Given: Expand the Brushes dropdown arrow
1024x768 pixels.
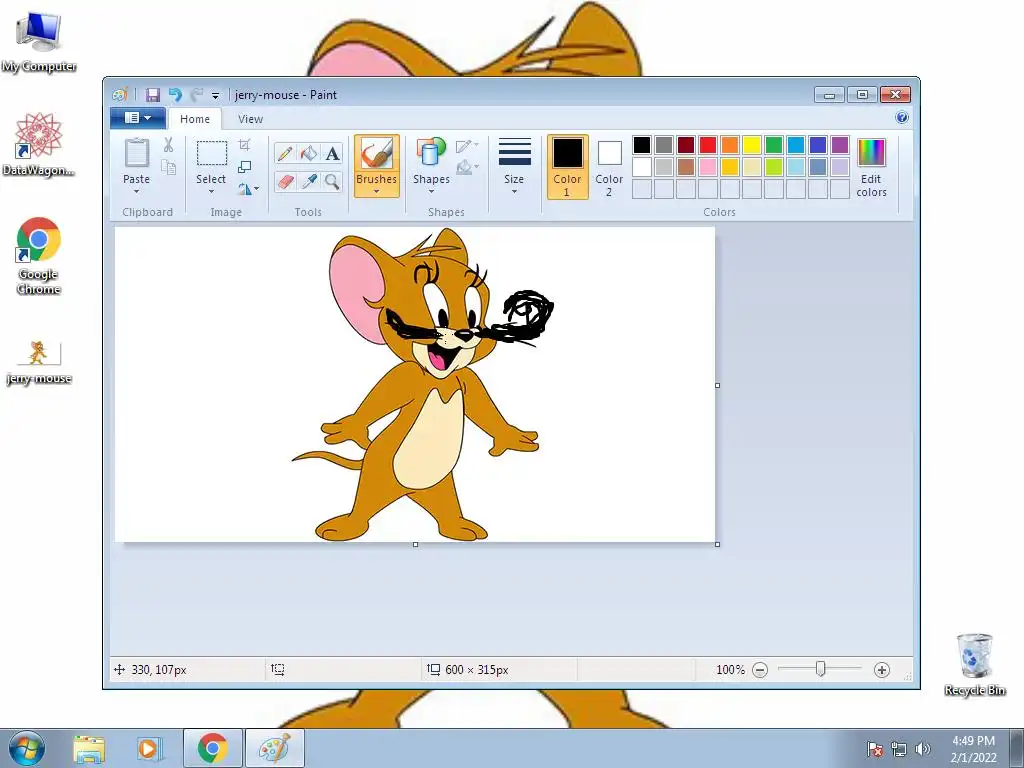Looking at the screenshot, I should pyautogui.click(x=377, y=191).
